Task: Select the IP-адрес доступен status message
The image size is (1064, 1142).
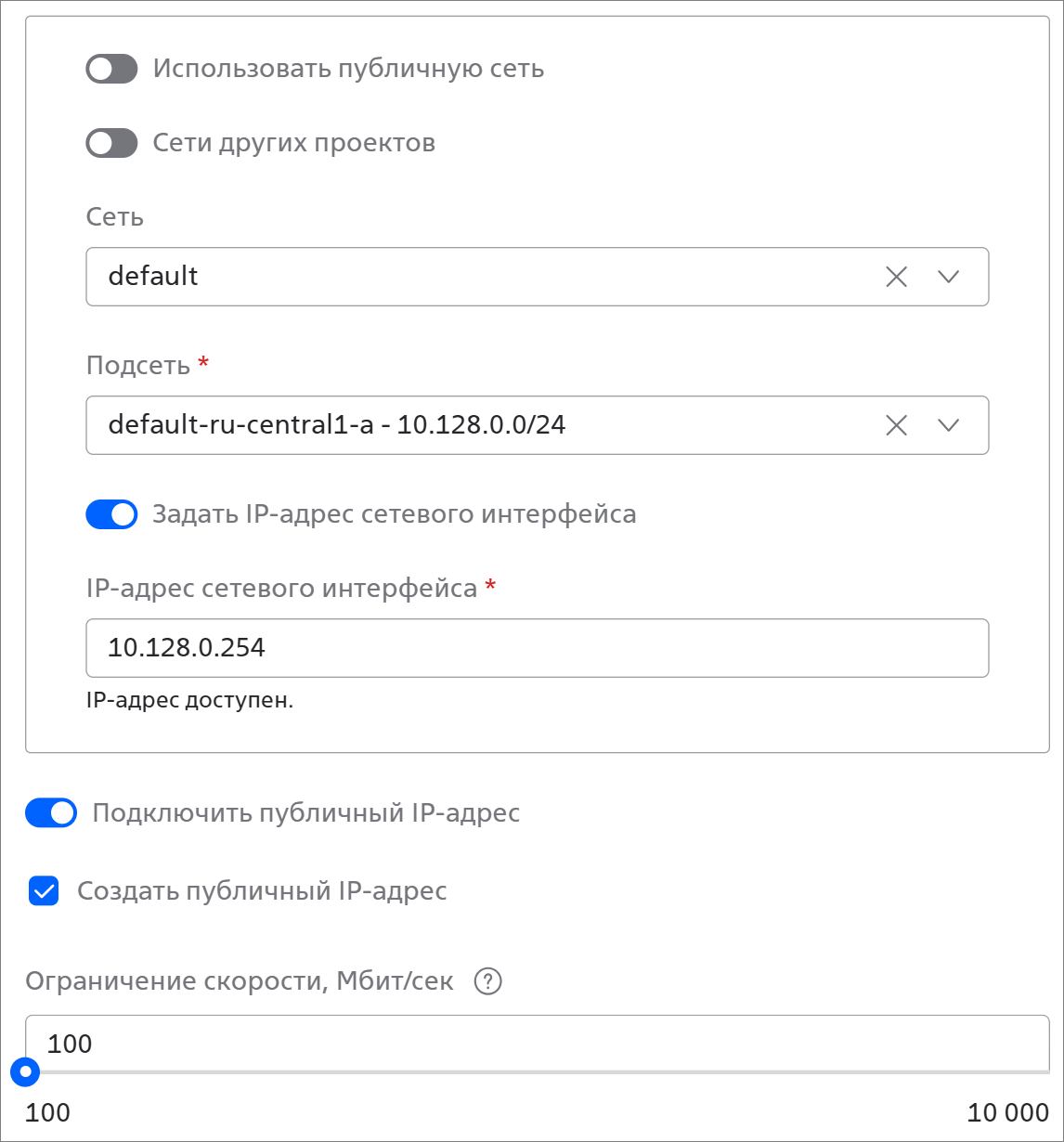Action: (189, 700)
